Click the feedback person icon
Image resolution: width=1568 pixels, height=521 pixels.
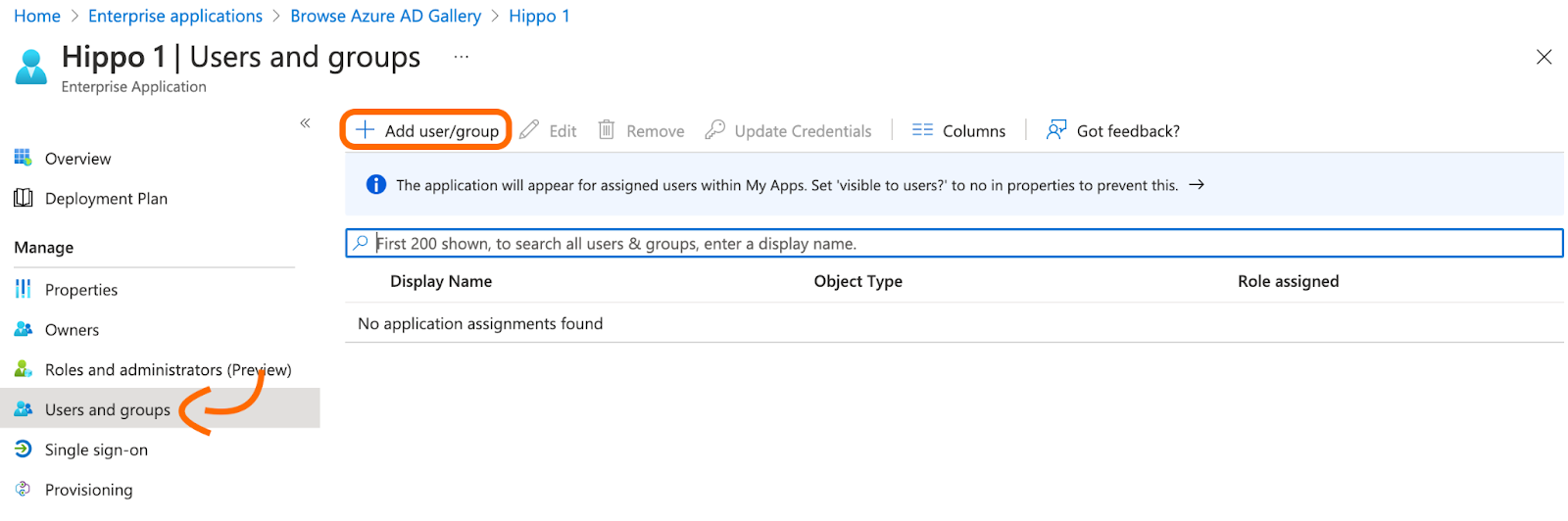(1055, 129)
